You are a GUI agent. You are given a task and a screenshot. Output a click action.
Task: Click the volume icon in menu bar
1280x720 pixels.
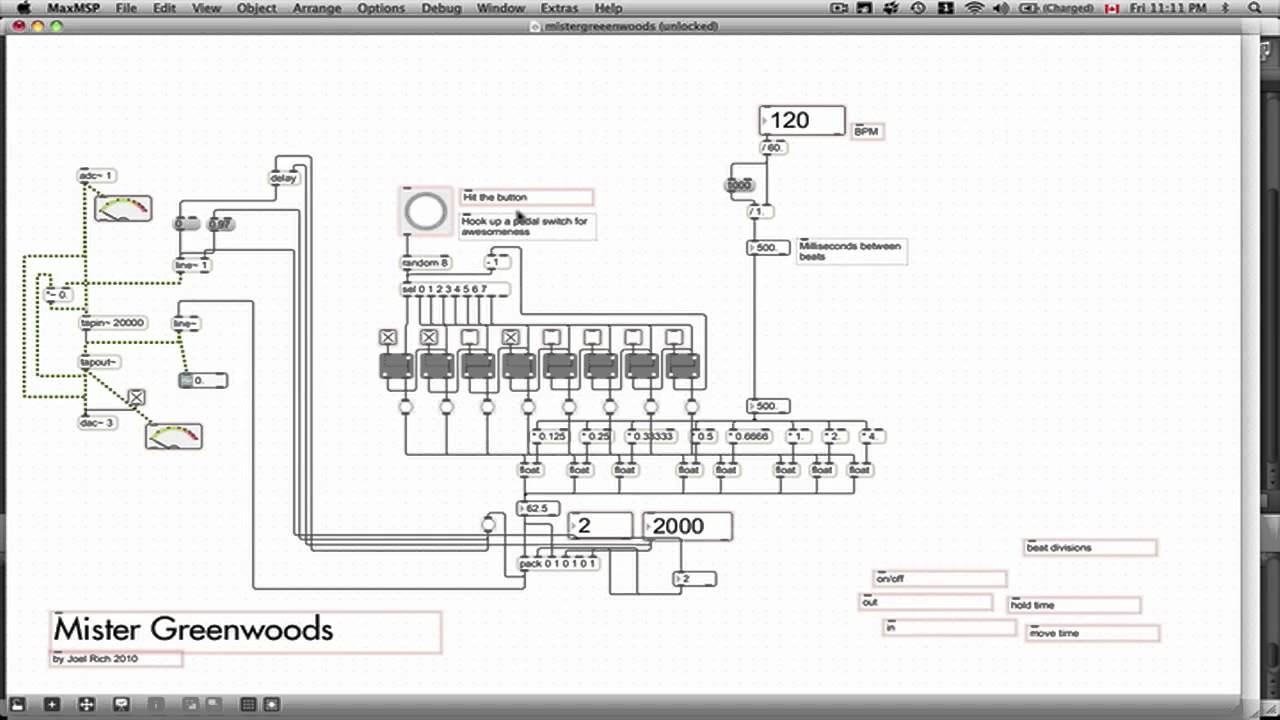point(1001,8)
